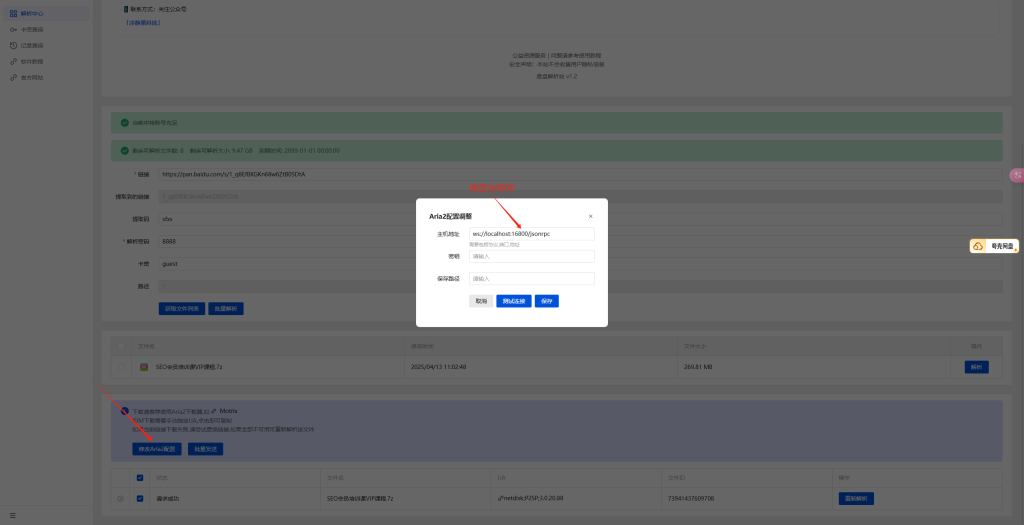Screen dimensions: 1024x525
Task: Uncheck the 请求成功 row checkbox
Action: click(139, 497)
